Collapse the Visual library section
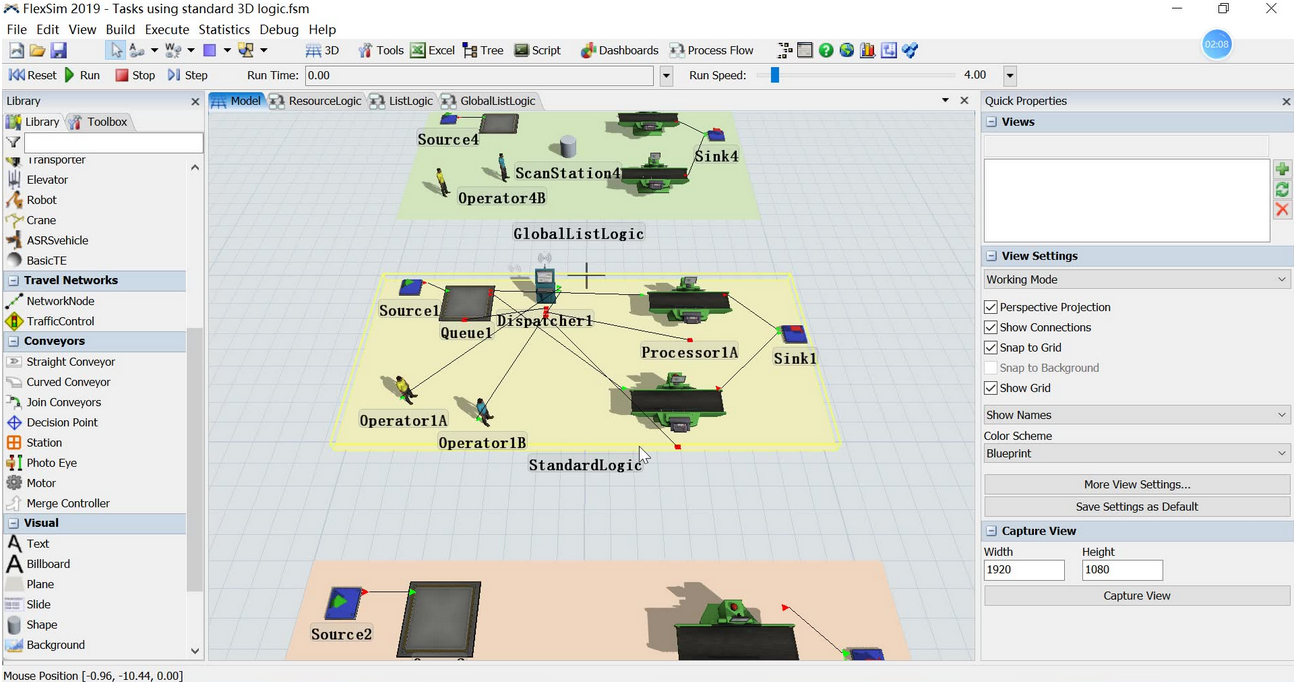1294x682 pixels. 14,523
